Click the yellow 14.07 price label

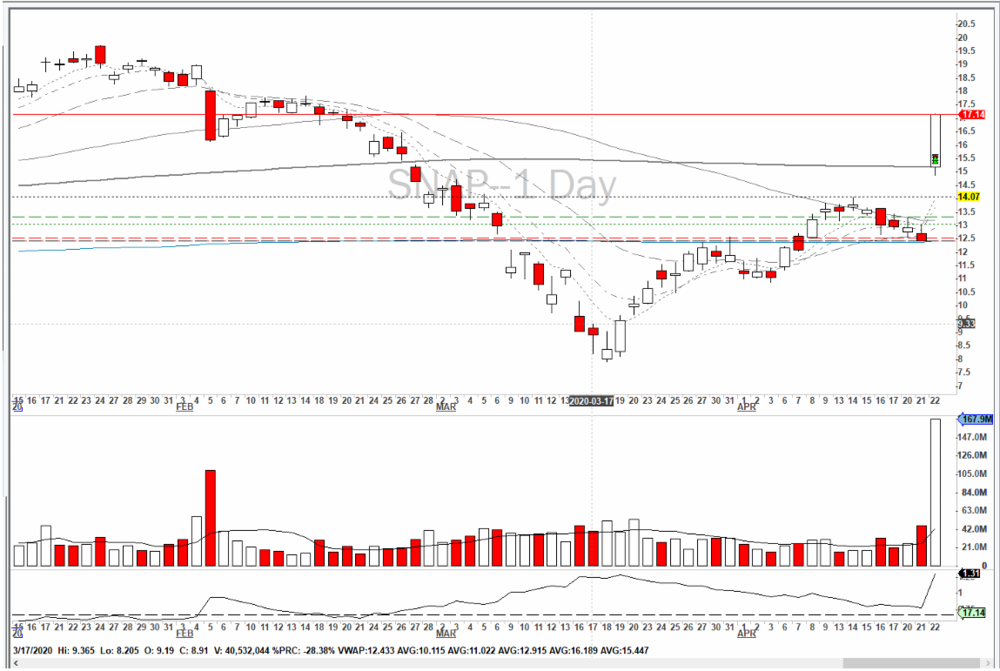pyautogui.click(x=966, y=197)
